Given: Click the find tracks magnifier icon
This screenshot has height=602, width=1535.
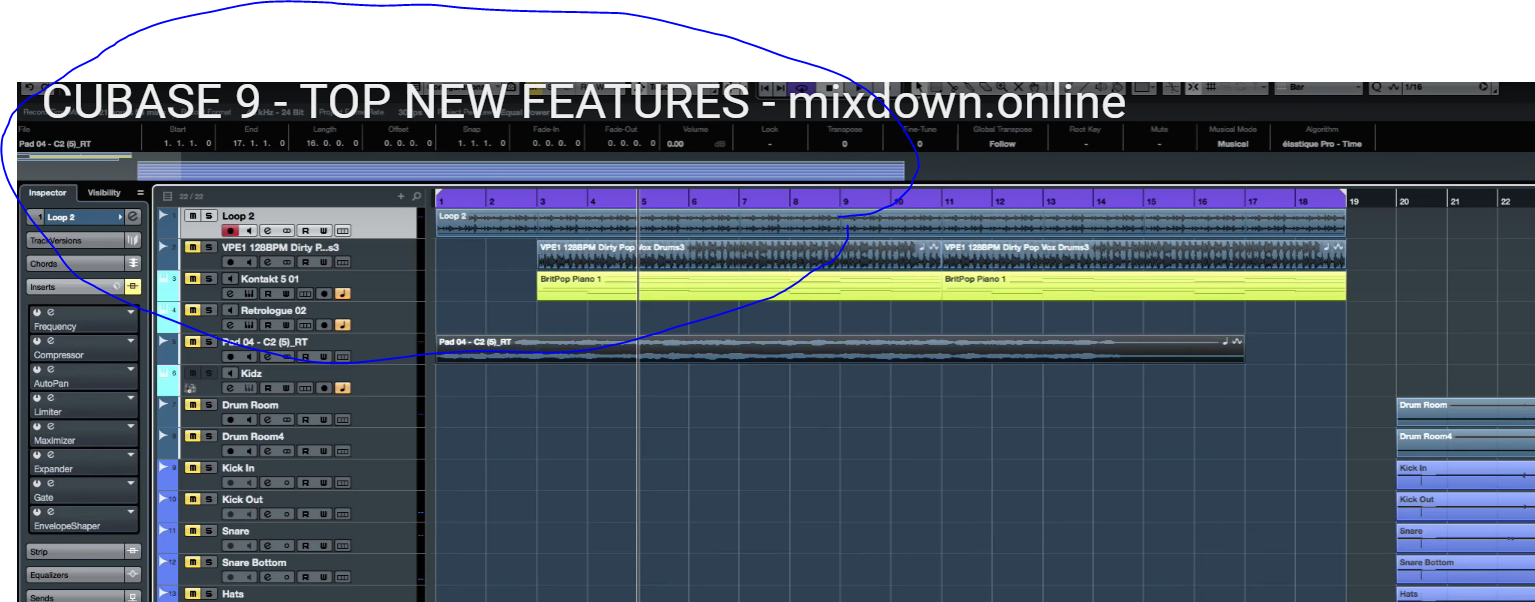Looking at the screenshot, I should [416, 197].
